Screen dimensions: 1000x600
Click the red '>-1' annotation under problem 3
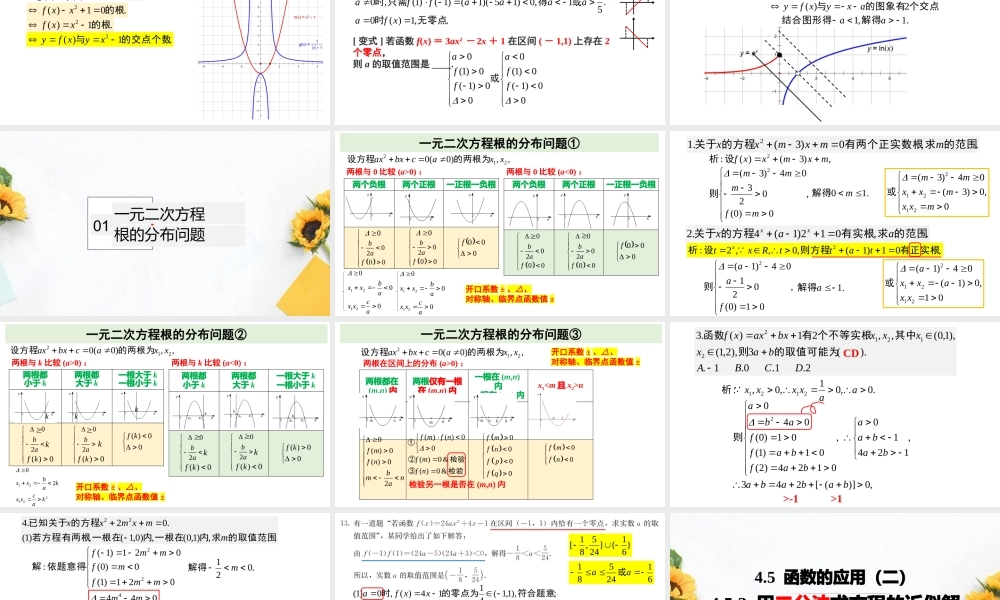pyautogui.click(x=791, y=499)
